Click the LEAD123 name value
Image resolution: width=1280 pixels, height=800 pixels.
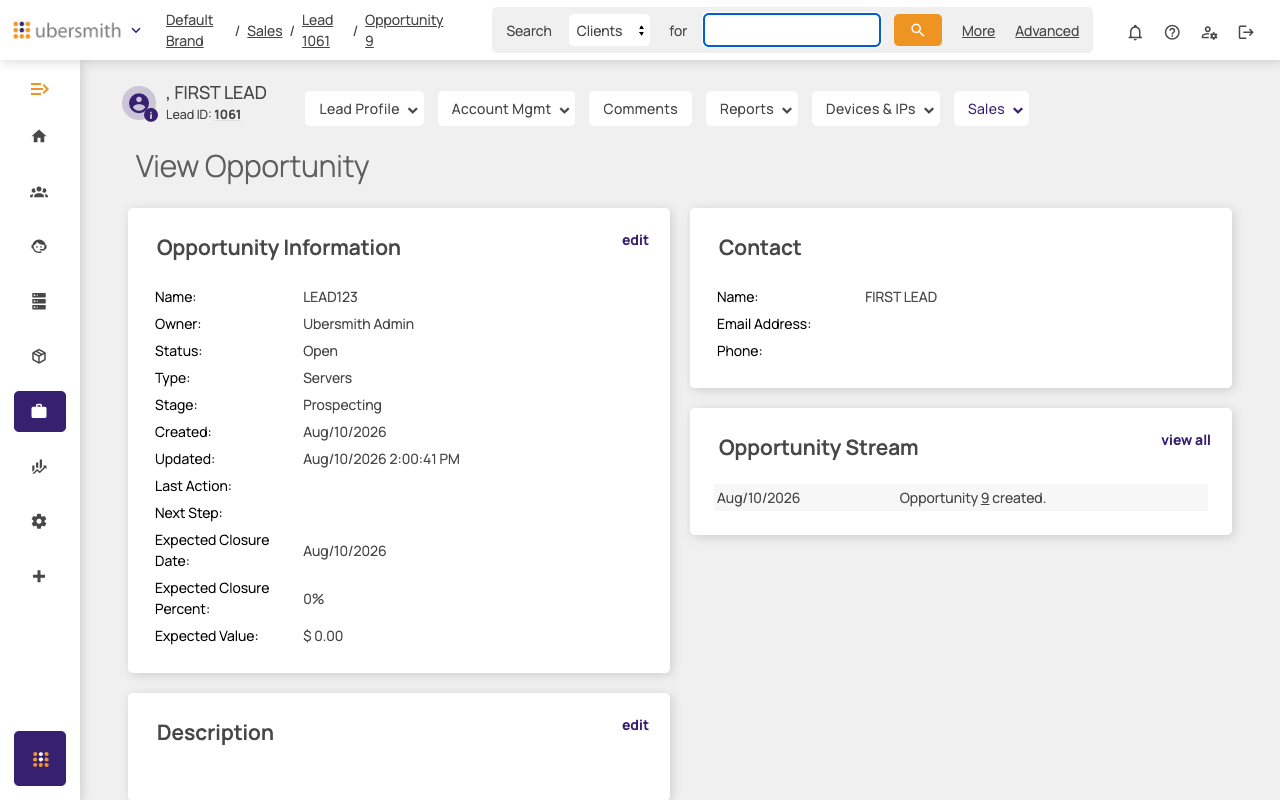click(x=330, y=297)
